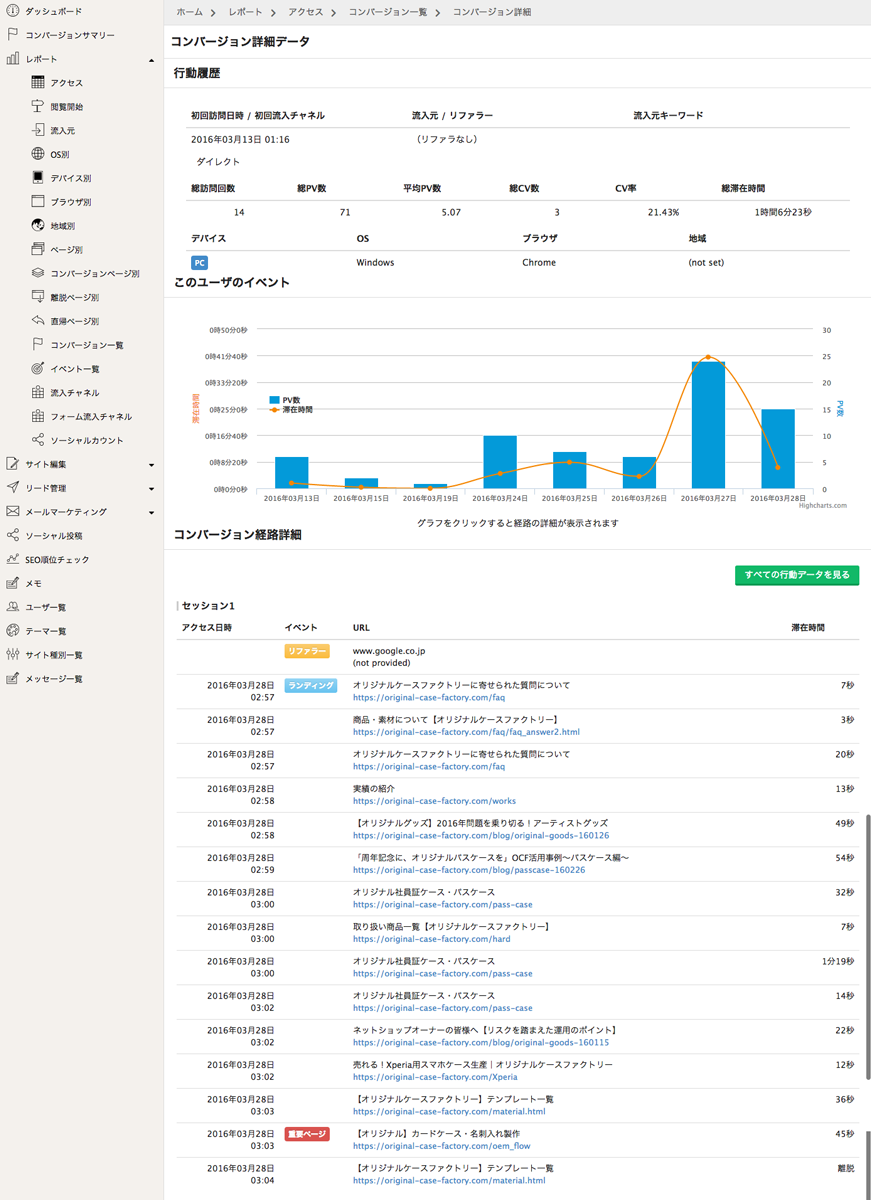This screenshot has width=871, height=1200.
Task: Expand the リード管理 menu
Action: 151,489
